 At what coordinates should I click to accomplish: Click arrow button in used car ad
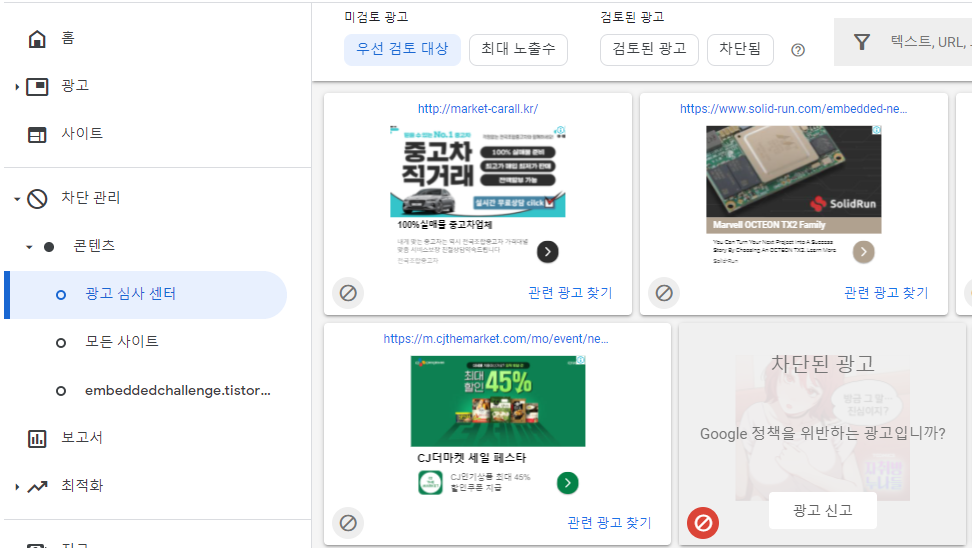pos(547,252)
